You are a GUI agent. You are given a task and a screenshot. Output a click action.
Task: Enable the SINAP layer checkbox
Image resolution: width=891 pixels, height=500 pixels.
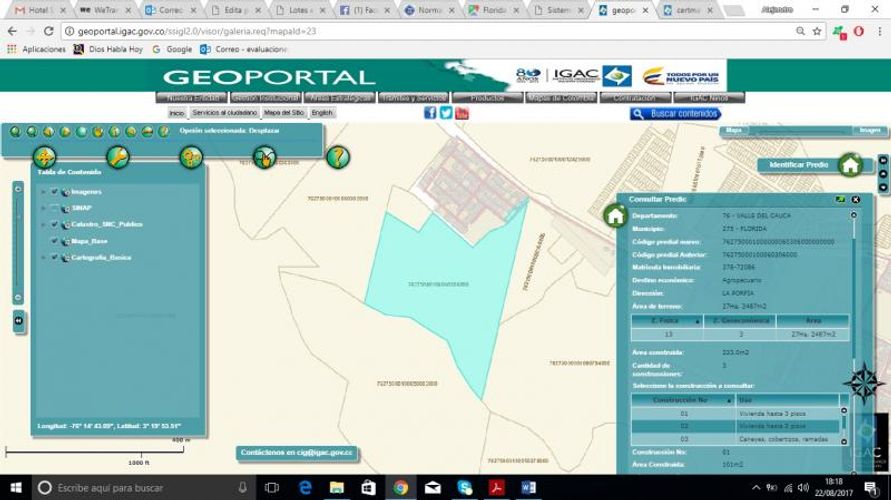[55, 208]
